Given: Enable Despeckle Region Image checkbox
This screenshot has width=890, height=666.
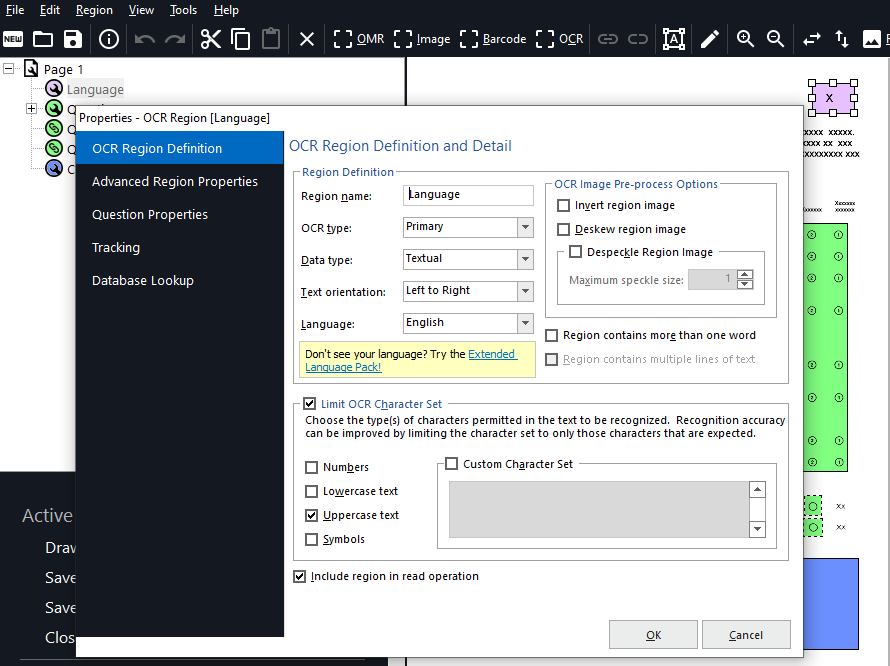Looking at the screenshot, I should [x=575, y=252].
